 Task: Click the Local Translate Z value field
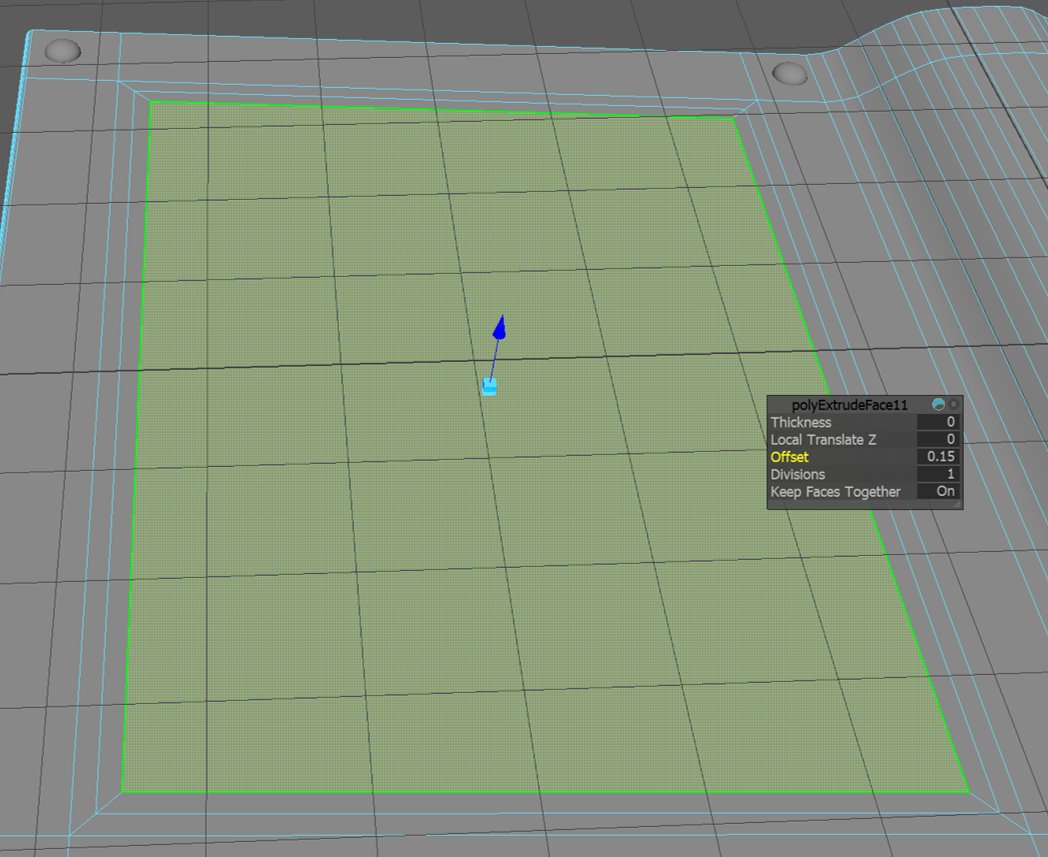[x=938, y=439]
